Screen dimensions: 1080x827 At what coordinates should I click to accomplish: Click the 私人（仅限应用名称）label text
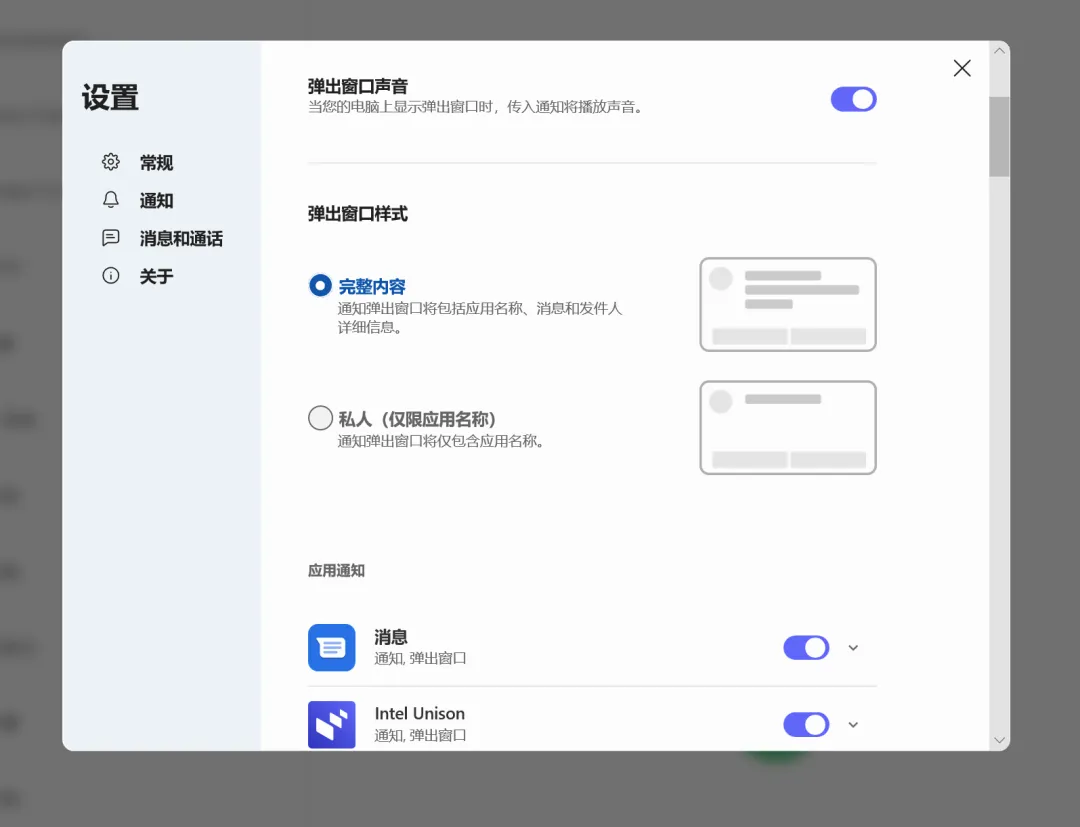pos(417,419)
